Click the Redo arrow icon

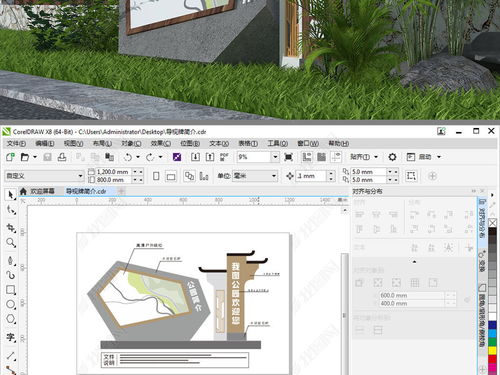click(150, 157)
